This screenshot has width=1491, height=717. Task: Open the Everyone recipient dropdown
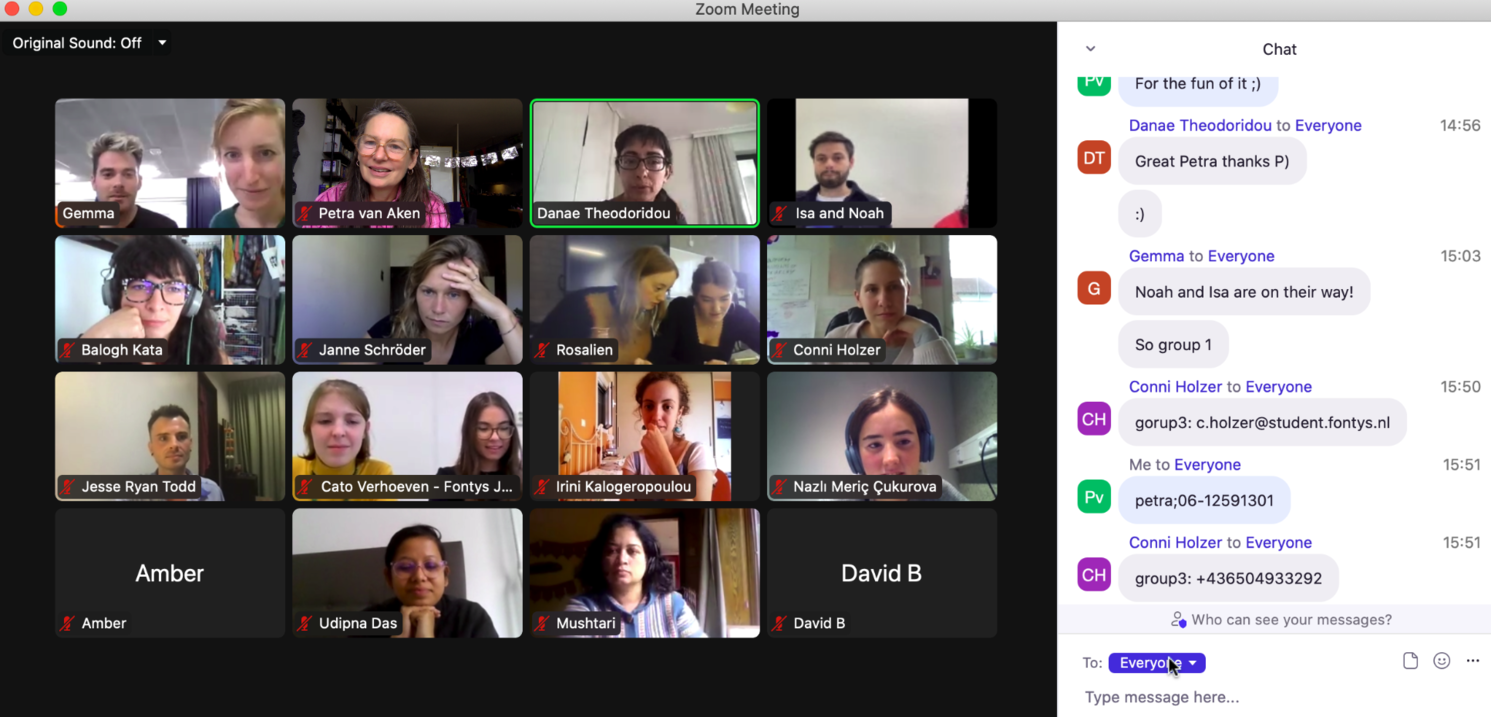coord(1157,663)
